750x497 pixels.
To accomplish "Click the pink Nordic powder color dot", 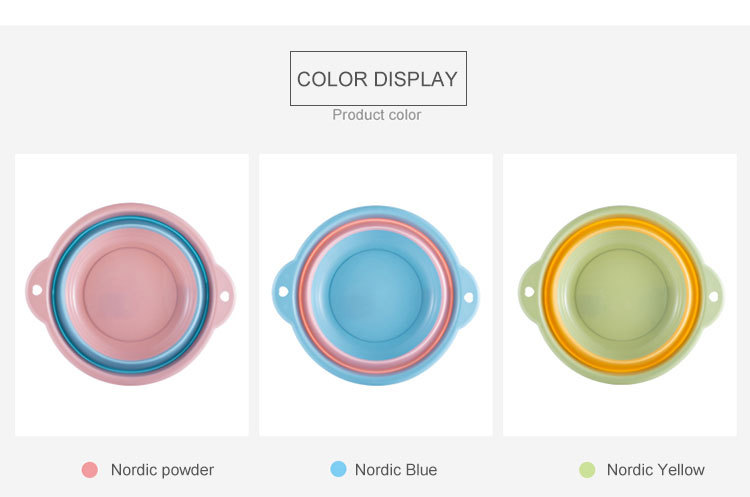I will (x=89, y=470).
